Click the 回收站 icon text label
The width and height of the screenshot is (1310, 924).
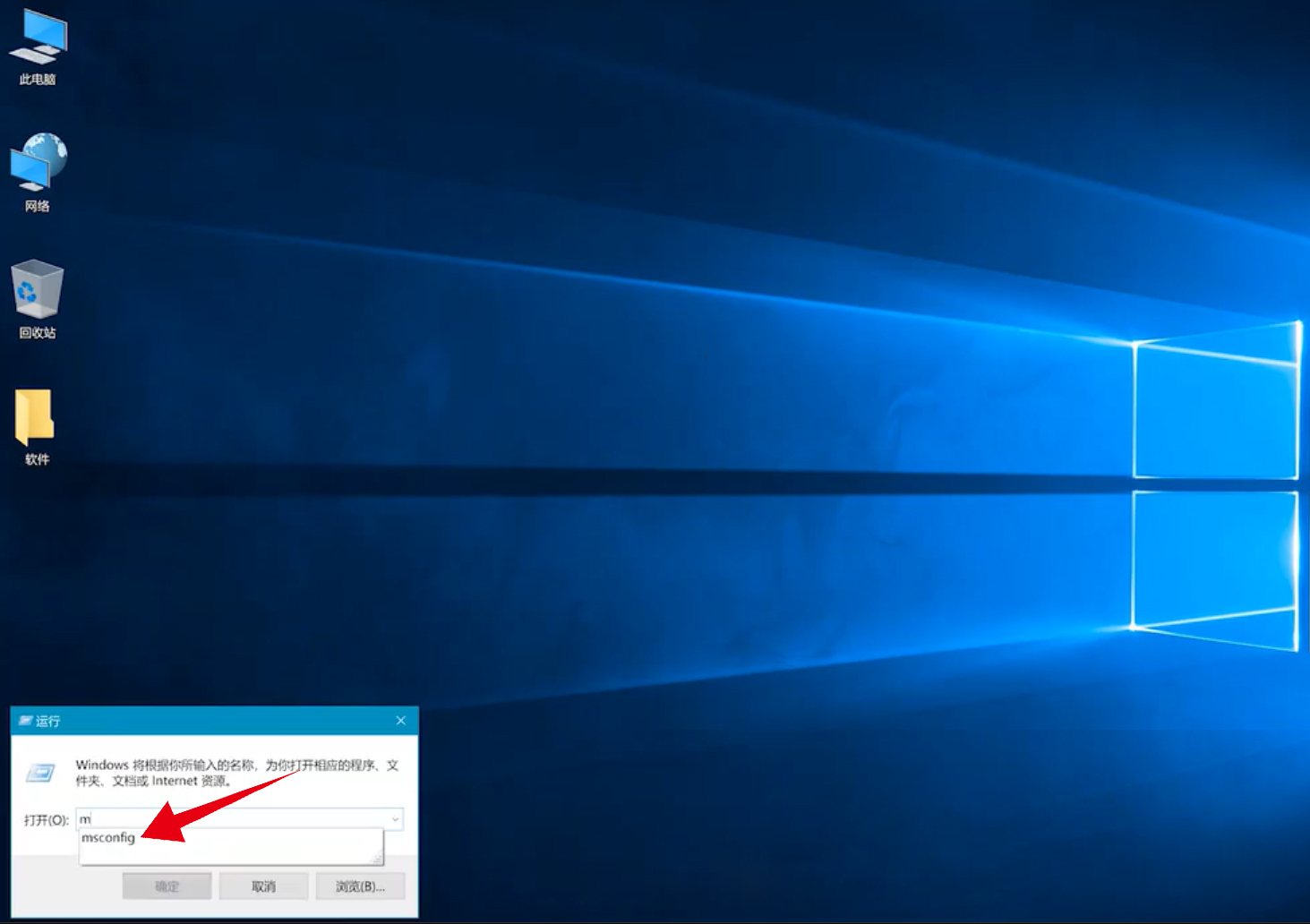(x=38, y=333)
